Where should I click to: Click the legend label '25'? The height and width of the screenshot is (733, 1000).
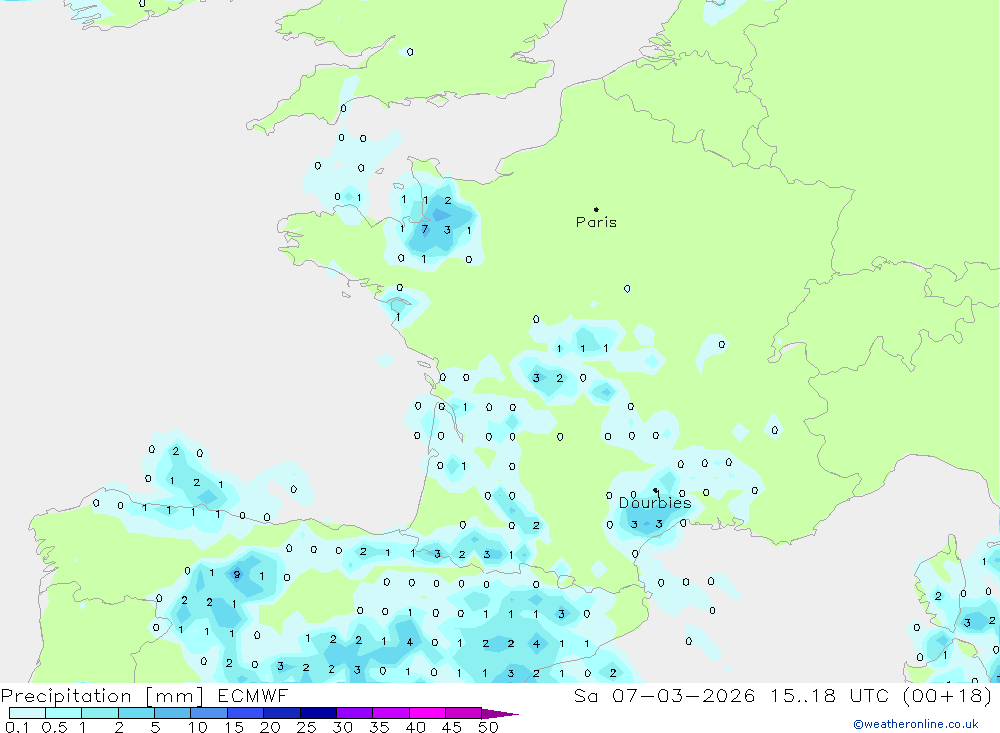306,727
